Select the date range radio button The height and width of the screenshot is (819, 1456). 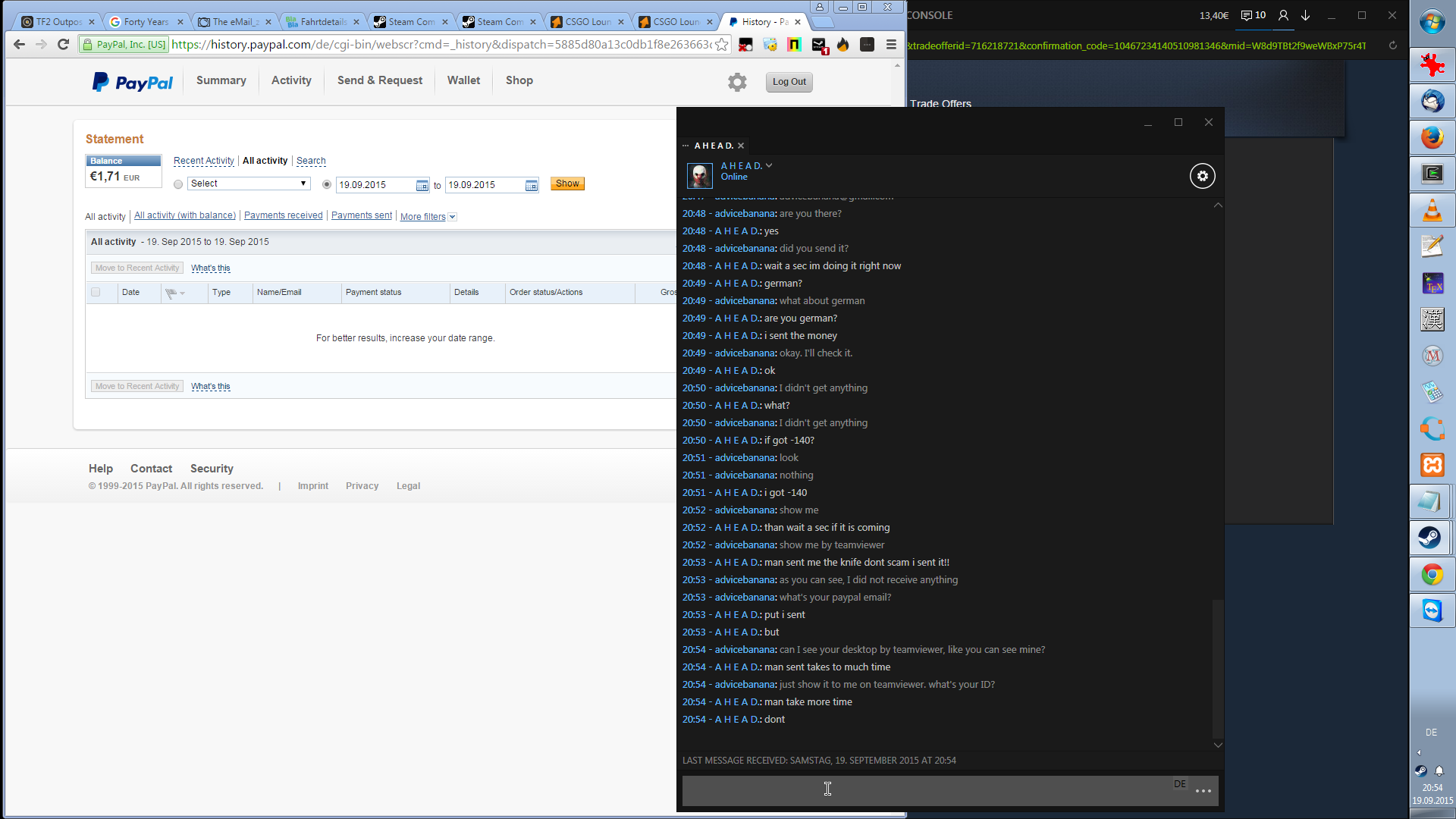pos(327,184)
